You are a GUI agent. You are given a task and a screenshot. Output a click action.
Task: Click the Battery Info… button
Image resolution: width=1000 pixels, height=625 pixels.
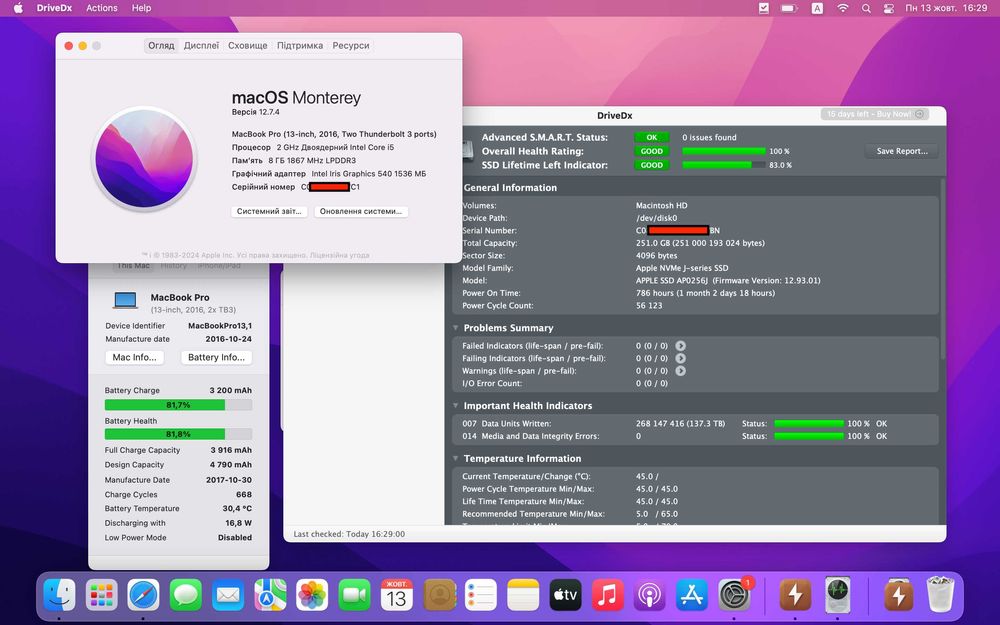[216, 358]
